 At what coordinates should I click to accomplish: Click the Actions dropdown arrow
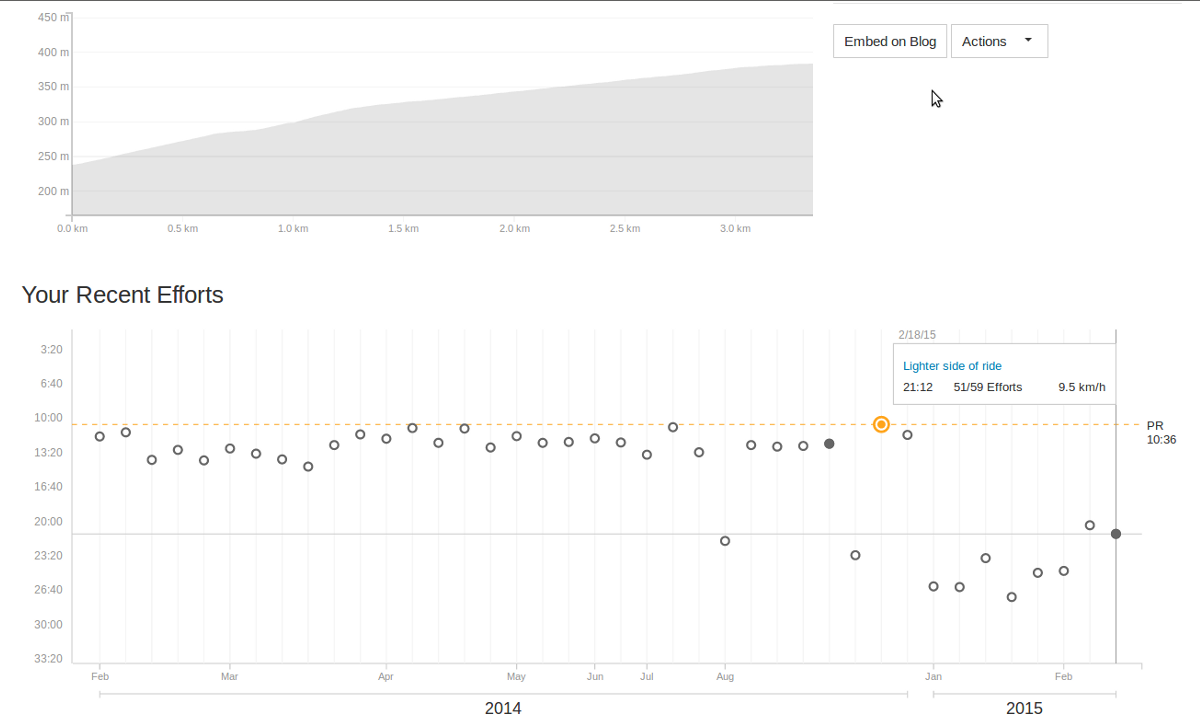click(x=1028, y=41)
